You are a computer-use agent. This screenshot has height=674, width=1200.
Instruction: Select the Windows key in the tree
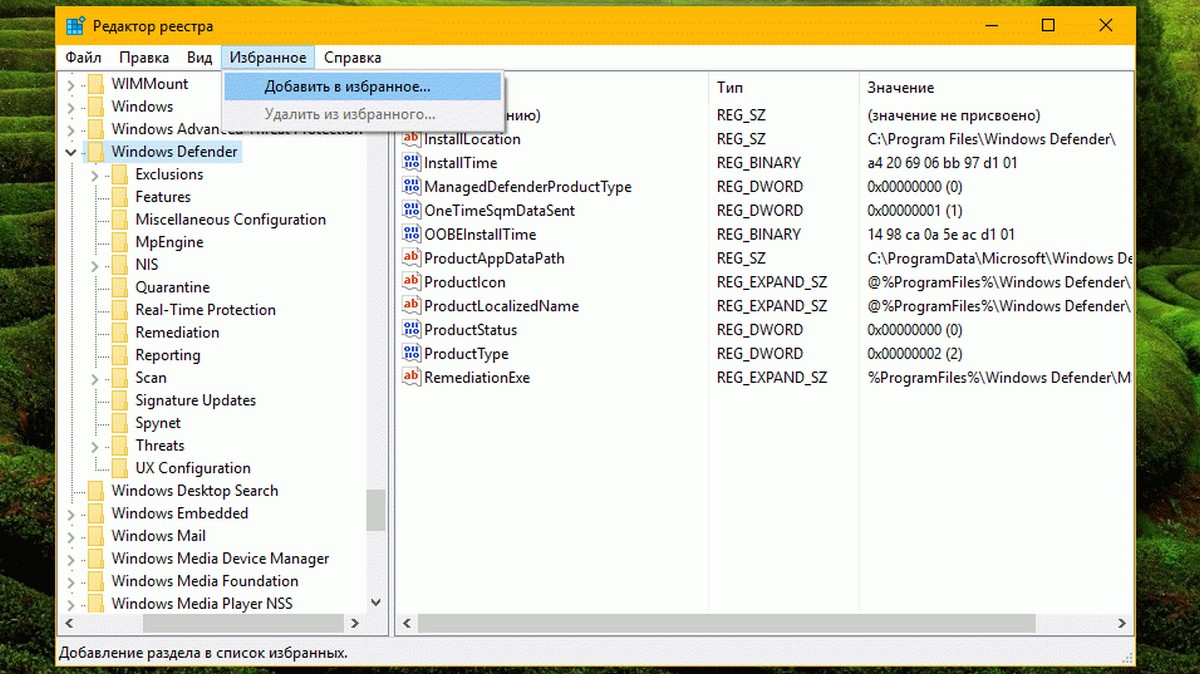(142, 107)
